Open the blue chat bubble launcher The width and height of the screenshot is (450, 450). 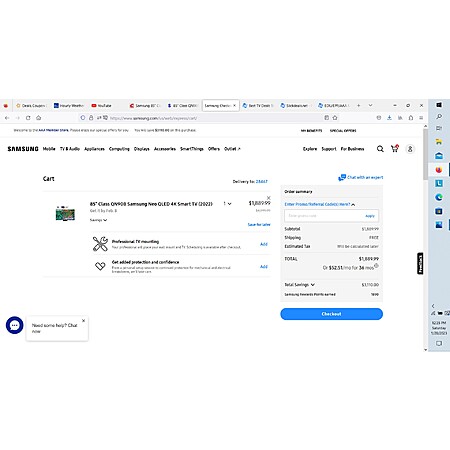tap(15, 325)
